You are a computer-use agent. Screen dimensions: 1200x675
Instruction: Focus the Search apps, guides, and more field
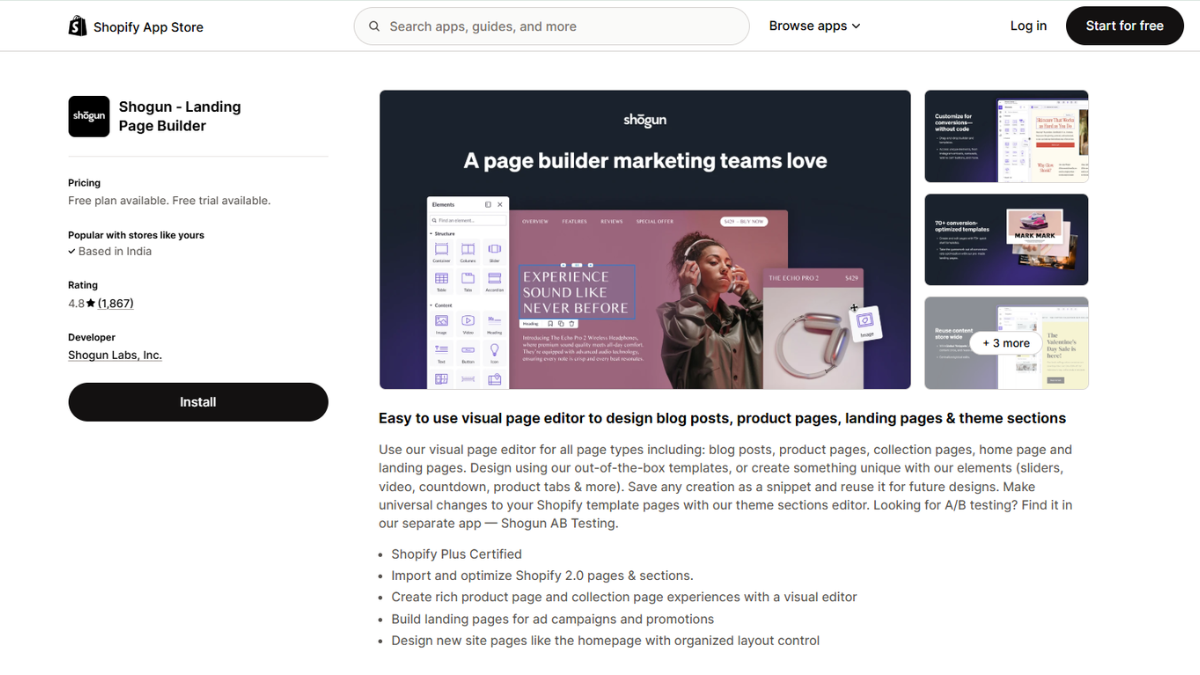(551, 26)
